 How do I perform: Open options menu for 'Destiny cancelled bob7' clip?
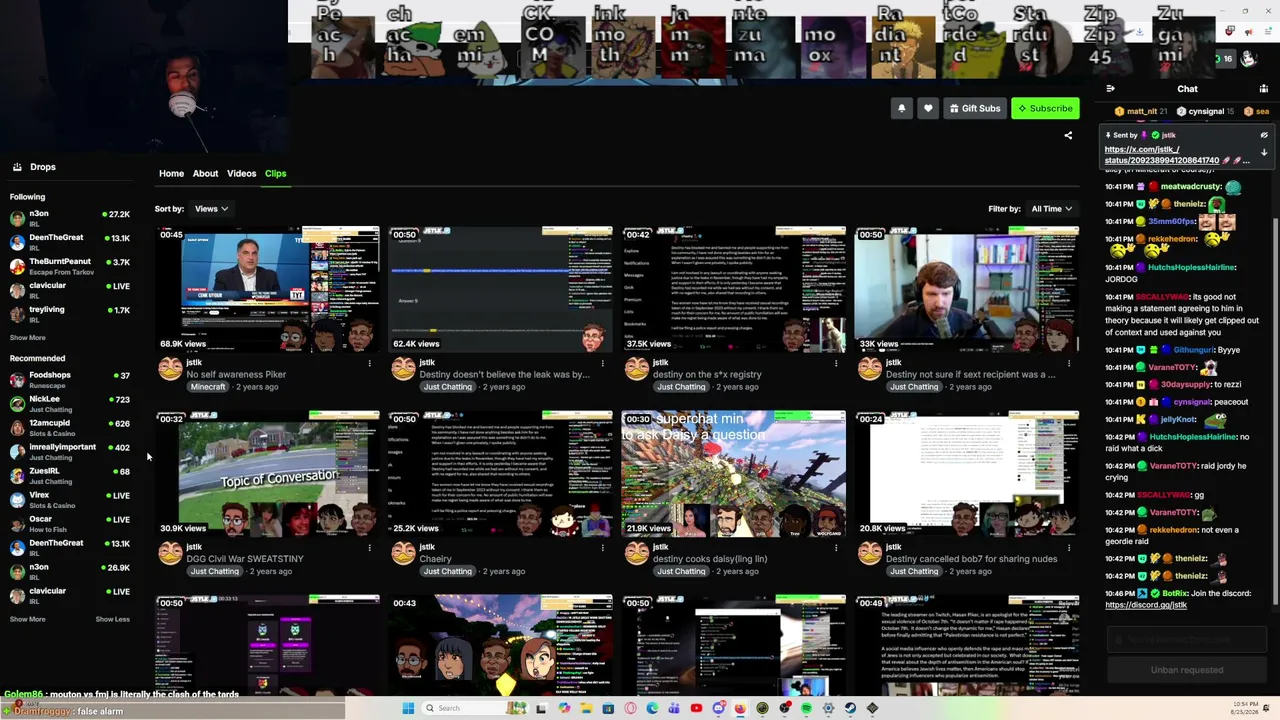click(x=1068, y=547)
